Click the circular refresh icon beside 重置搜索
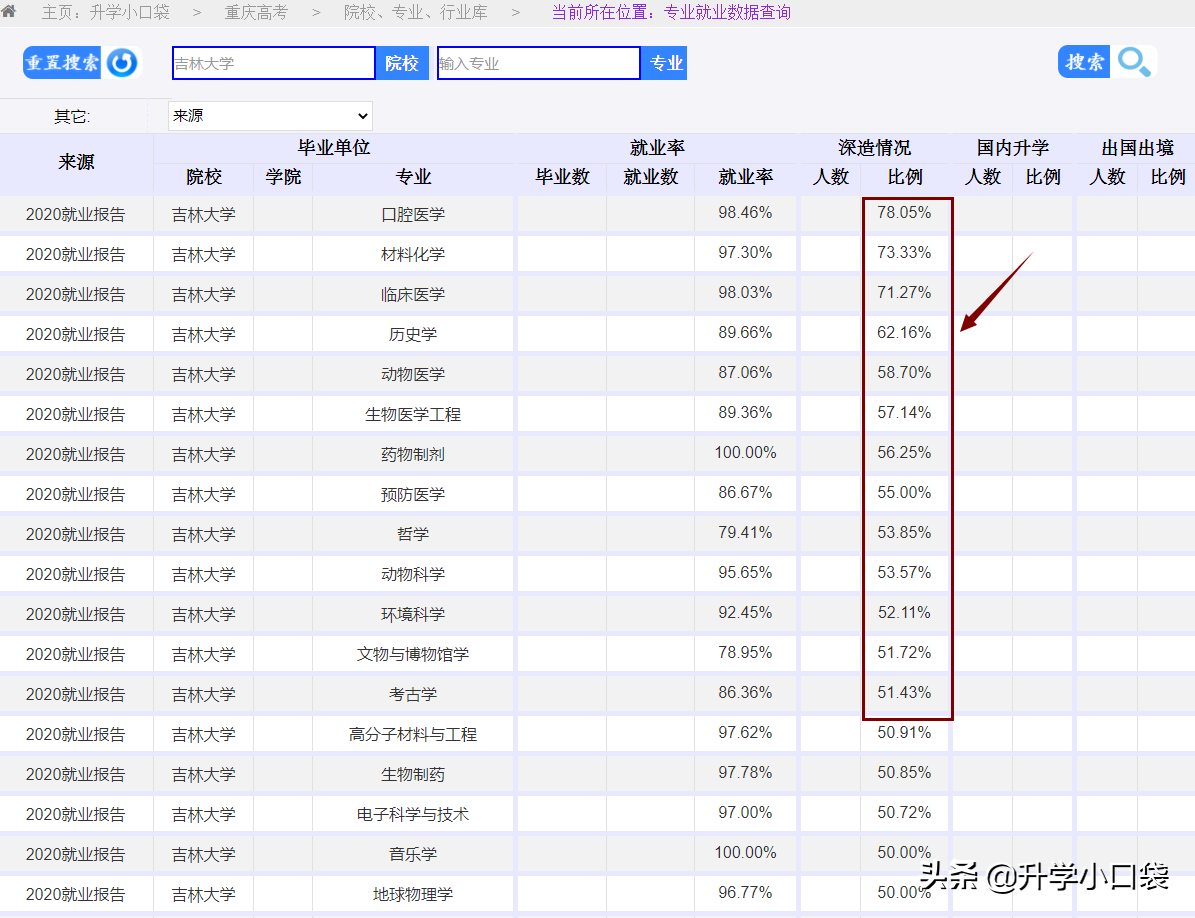 (x=120, y=62)
